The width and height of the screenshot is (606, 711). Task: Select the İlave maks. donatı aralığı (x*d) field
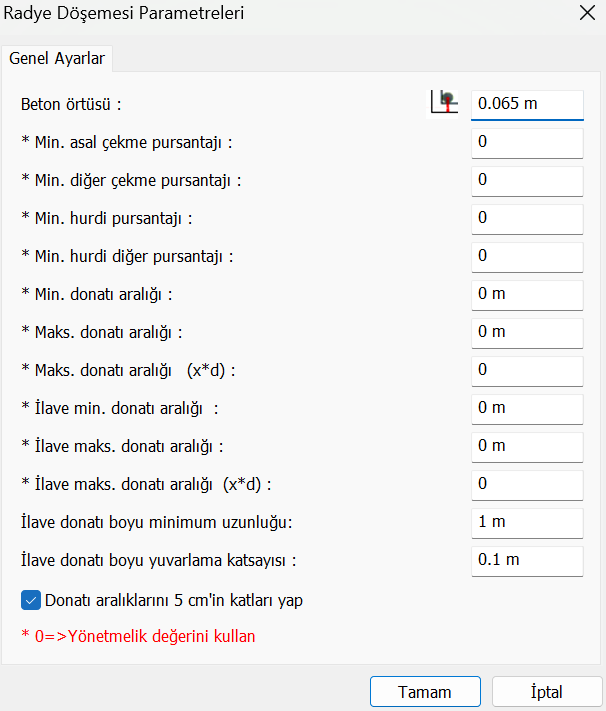pyautogui.click(x=526, y=484)
